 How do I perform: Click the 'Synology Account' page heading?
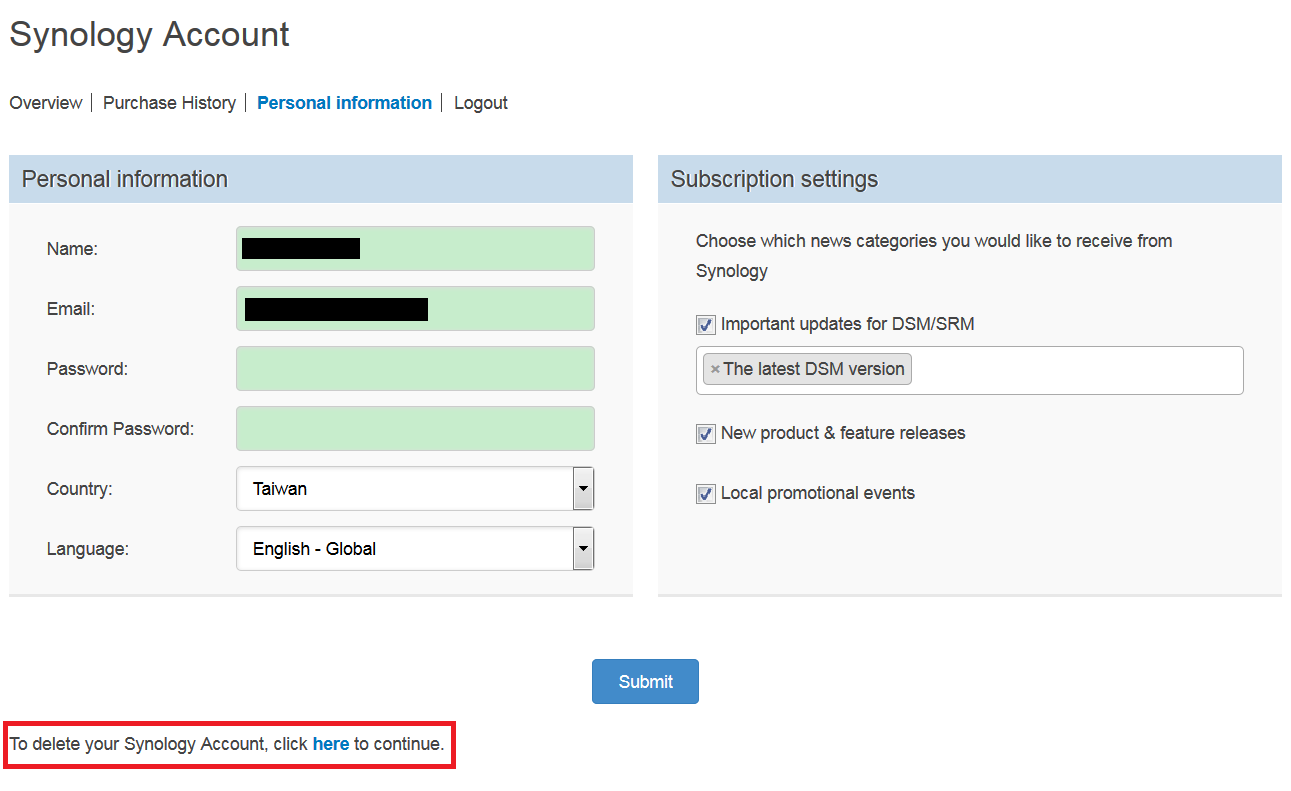149,34
